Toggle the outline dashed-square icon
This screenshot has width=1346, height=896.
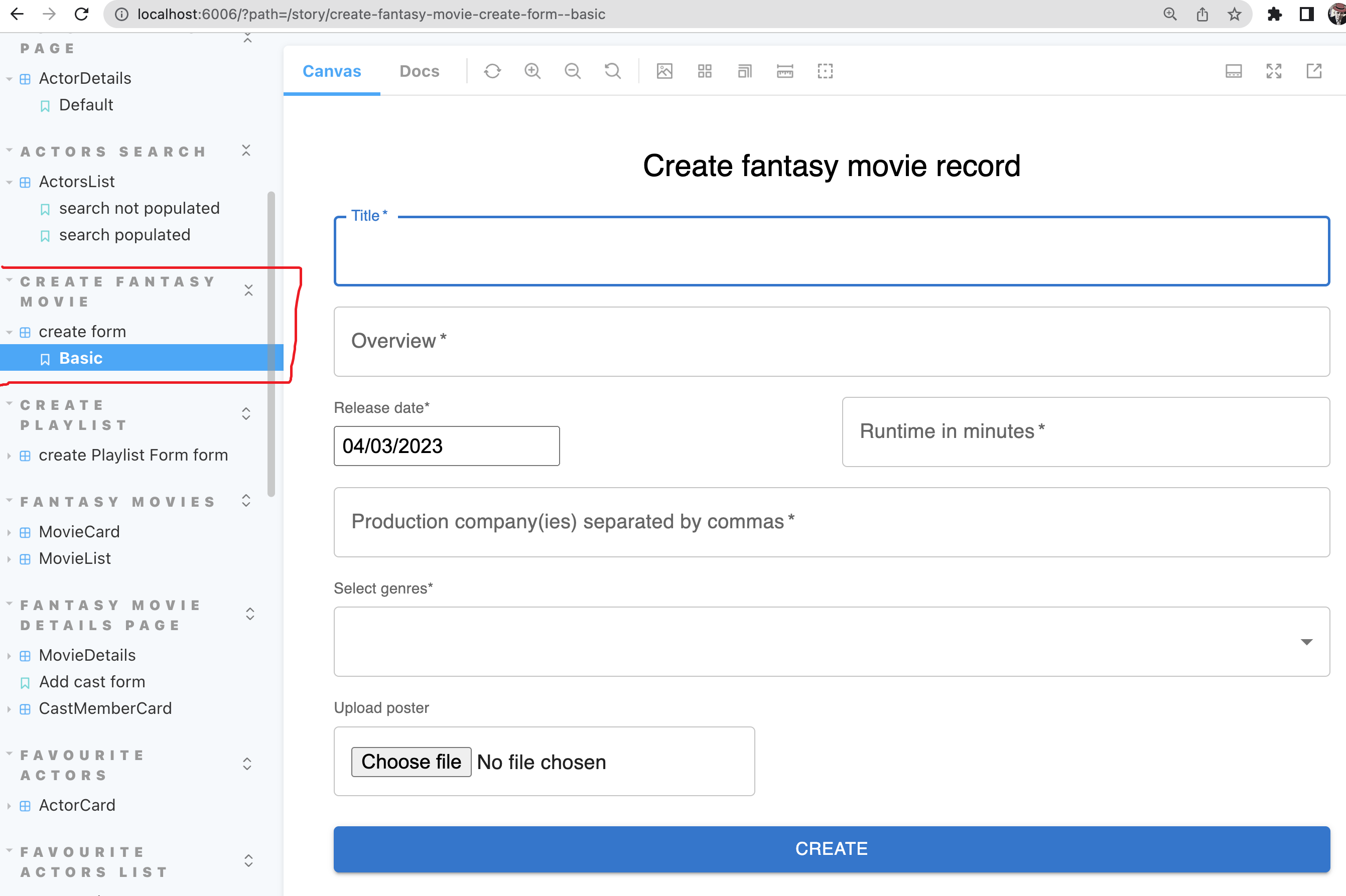click(x=825, y=71)
